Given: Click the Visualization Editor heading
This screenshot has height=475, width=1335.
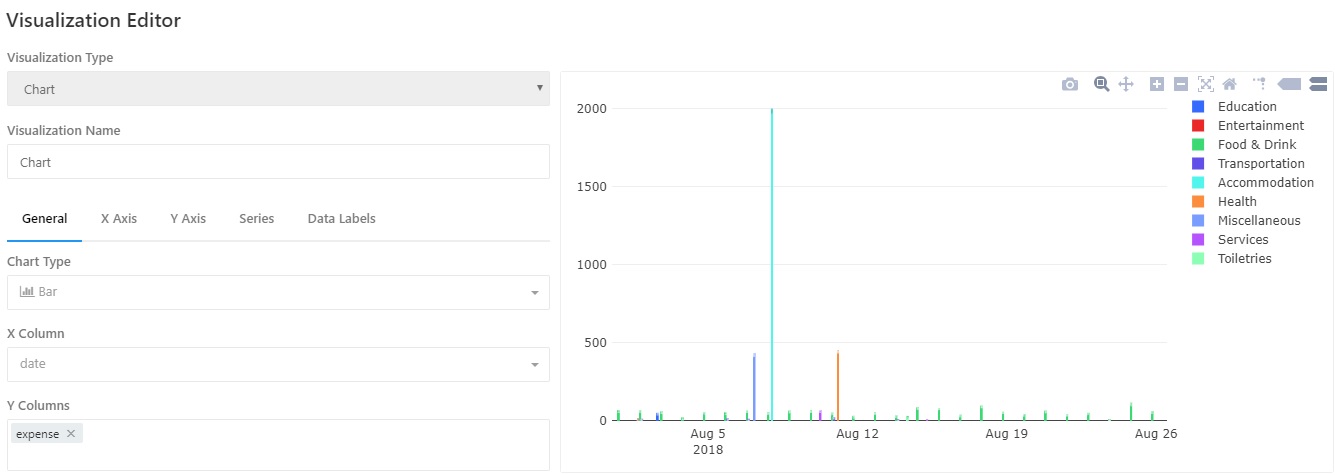Looking at the screenshot, I should pos(94,20).
